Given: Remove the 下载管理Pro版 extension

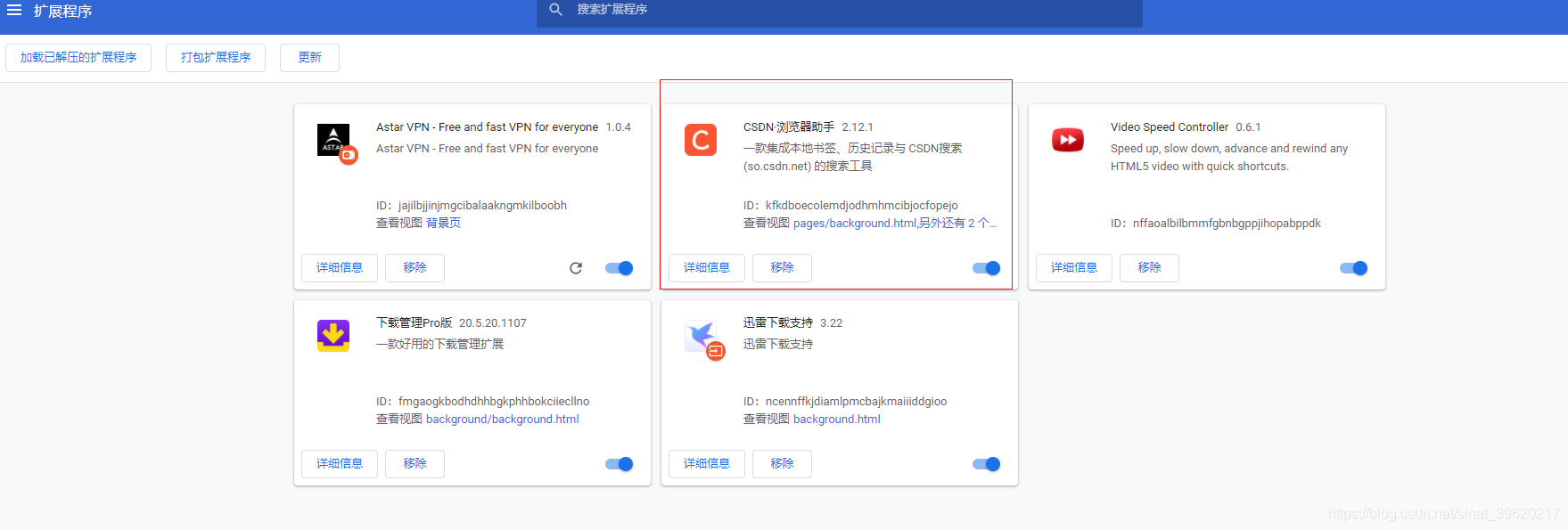Looking at the screenshot, I should click(x=415, y=463).
